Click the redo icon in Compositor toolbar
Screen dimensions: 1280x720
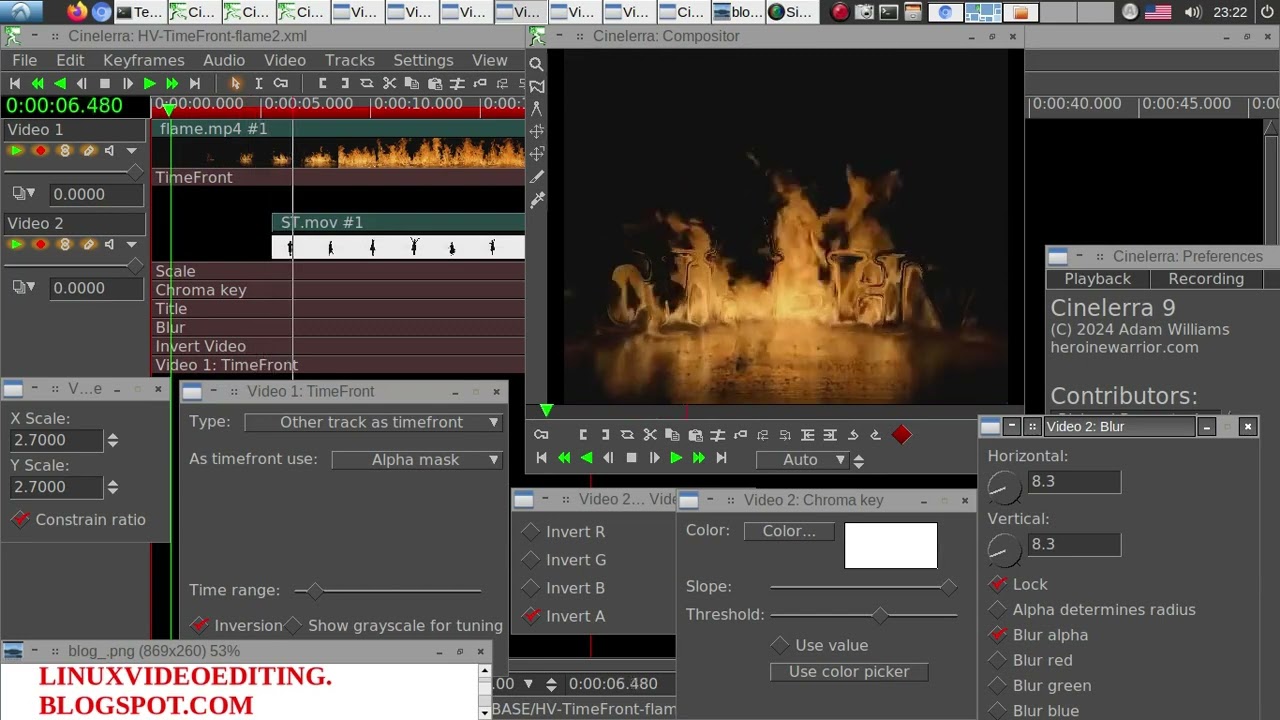tap(875, 435)
